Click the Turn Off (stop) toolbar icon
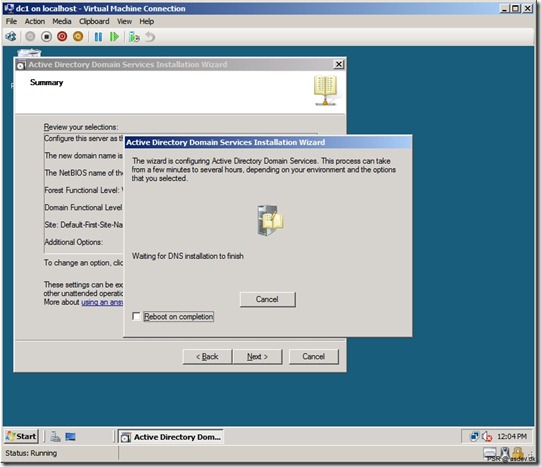This screenshot has height=467, width=541. (46, 37)
